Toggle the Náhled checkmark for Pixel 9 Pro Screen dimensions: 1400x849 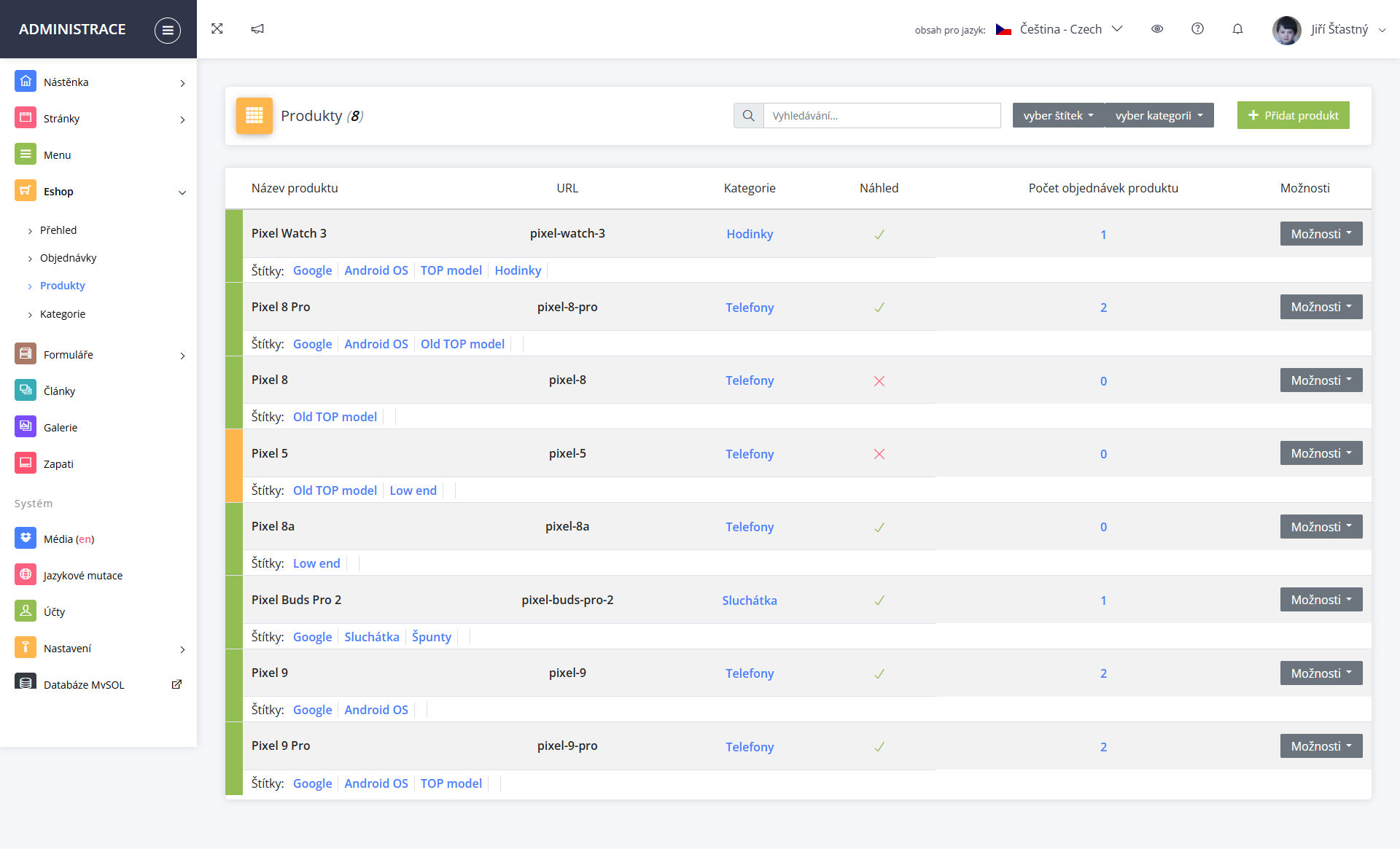879,747
